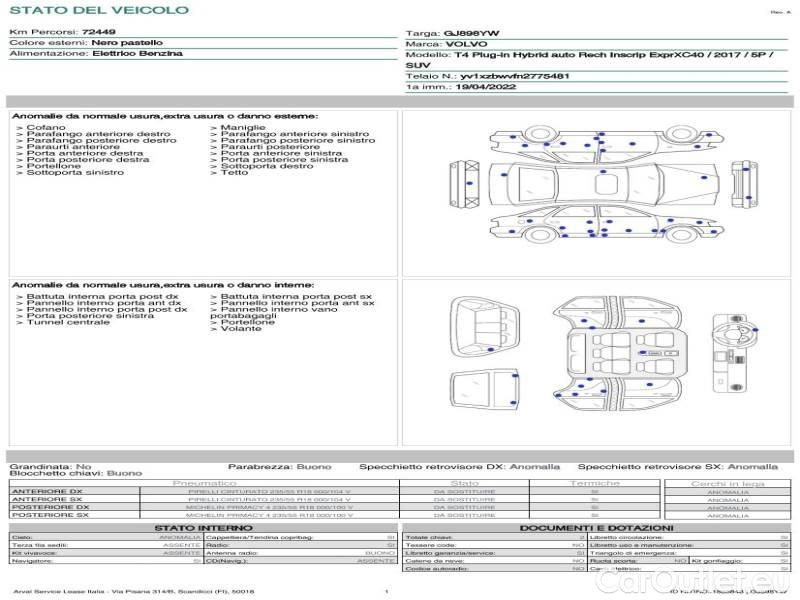Screen dimensions: 800x600
Task: Click the 'Parabrezza: Buono' field
Action: [280, 467]
